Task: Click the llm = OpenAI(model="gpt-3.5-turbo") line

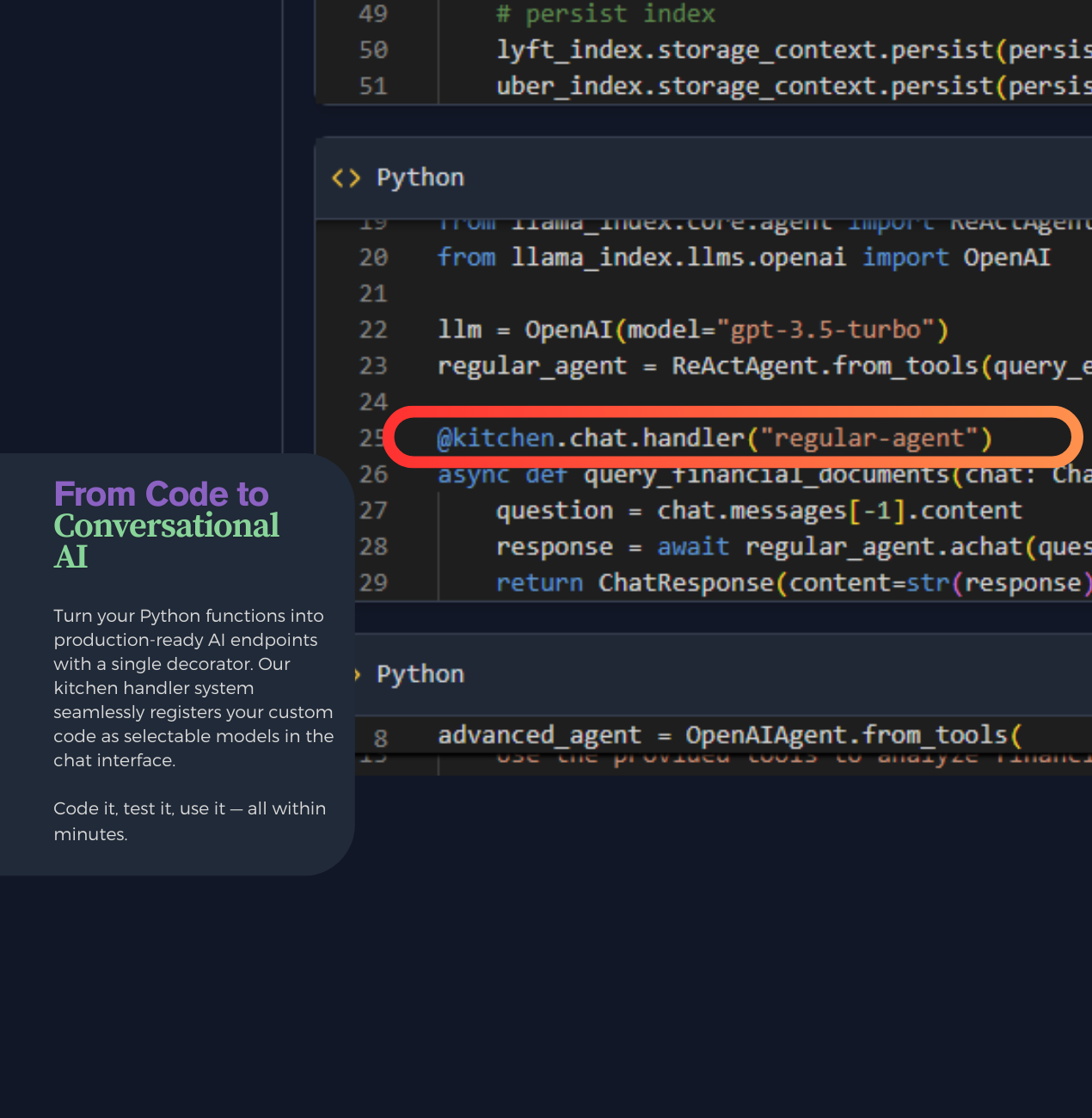Action: pos(693,329)
